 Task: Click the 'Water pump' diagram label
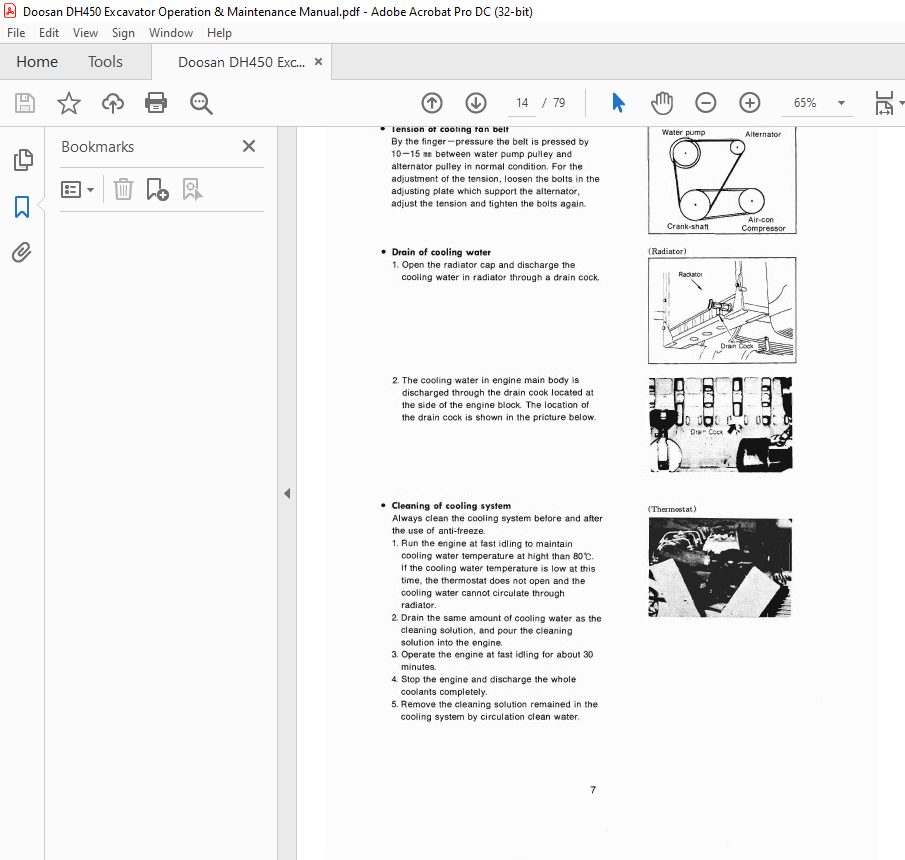pos(683,132)
